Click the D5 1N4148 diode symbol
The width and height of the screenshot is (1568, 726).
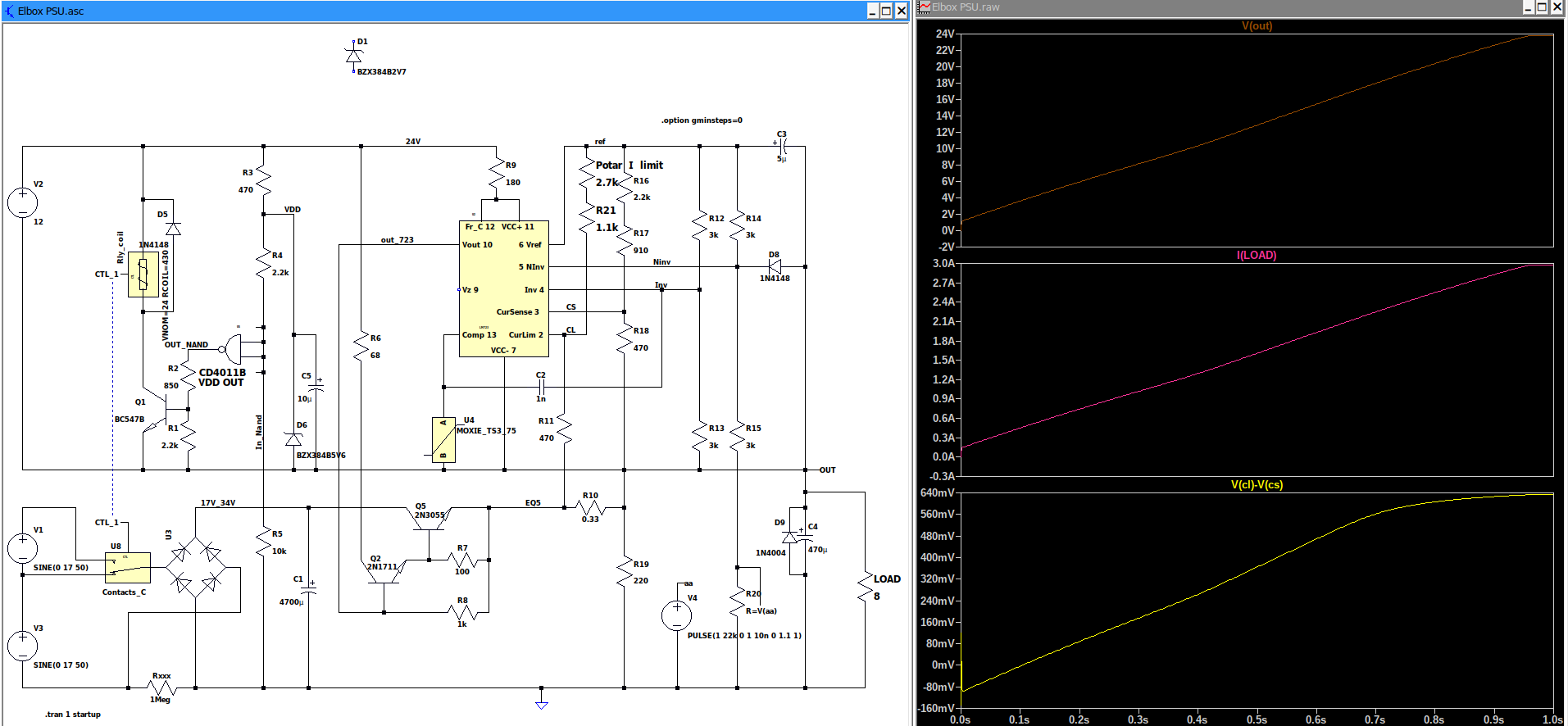point(173,229)
